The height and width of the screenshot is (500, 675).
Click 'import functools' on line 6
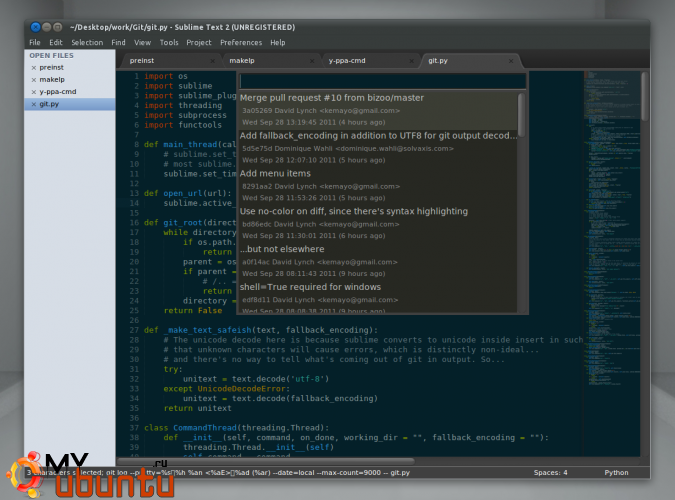coord(183,125)
